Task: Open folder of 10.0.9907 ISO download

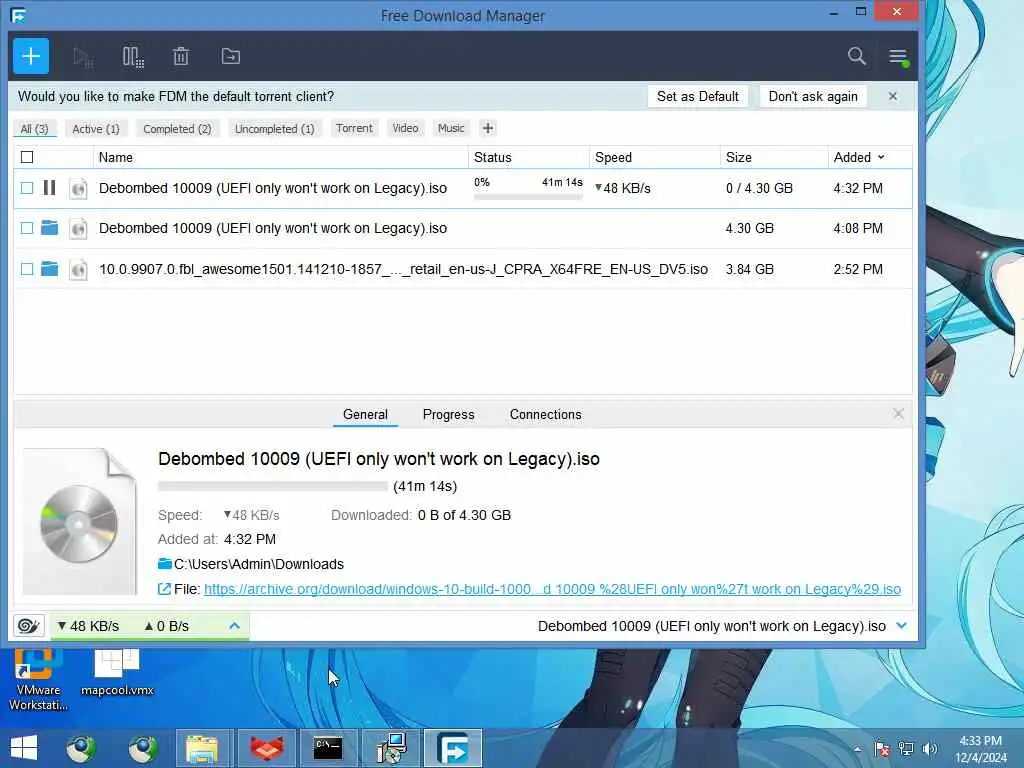Action: pos(49,268)
